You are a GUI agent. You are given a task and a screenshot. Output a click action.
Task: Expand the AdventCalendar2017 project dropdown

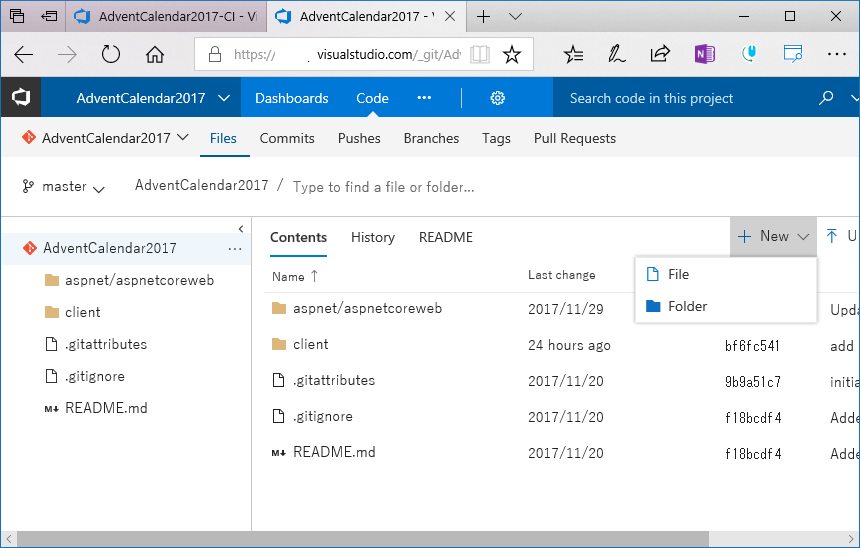click(x=224, y=98)
